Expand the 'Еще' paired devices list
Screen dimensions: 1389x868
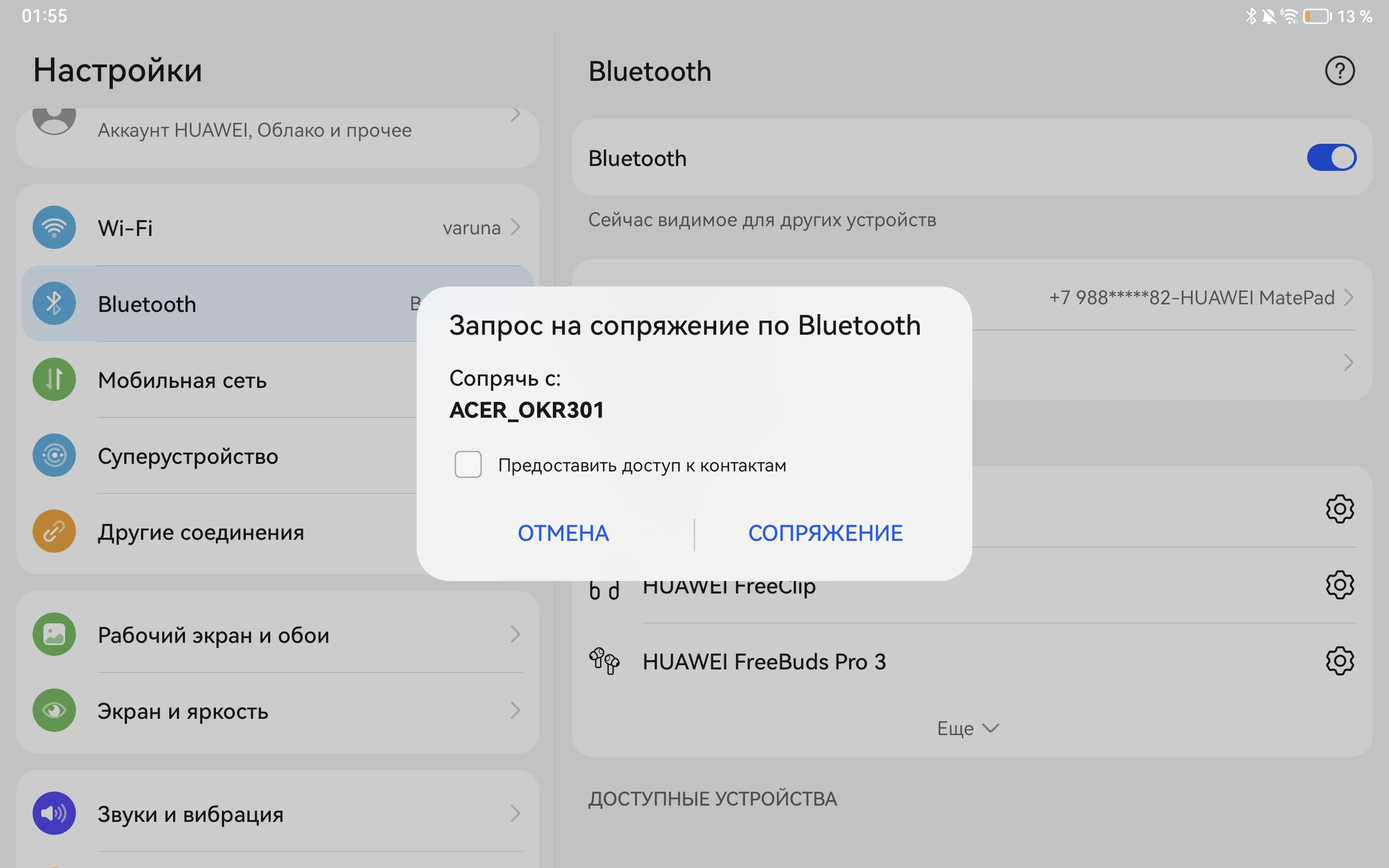[968, 728]
